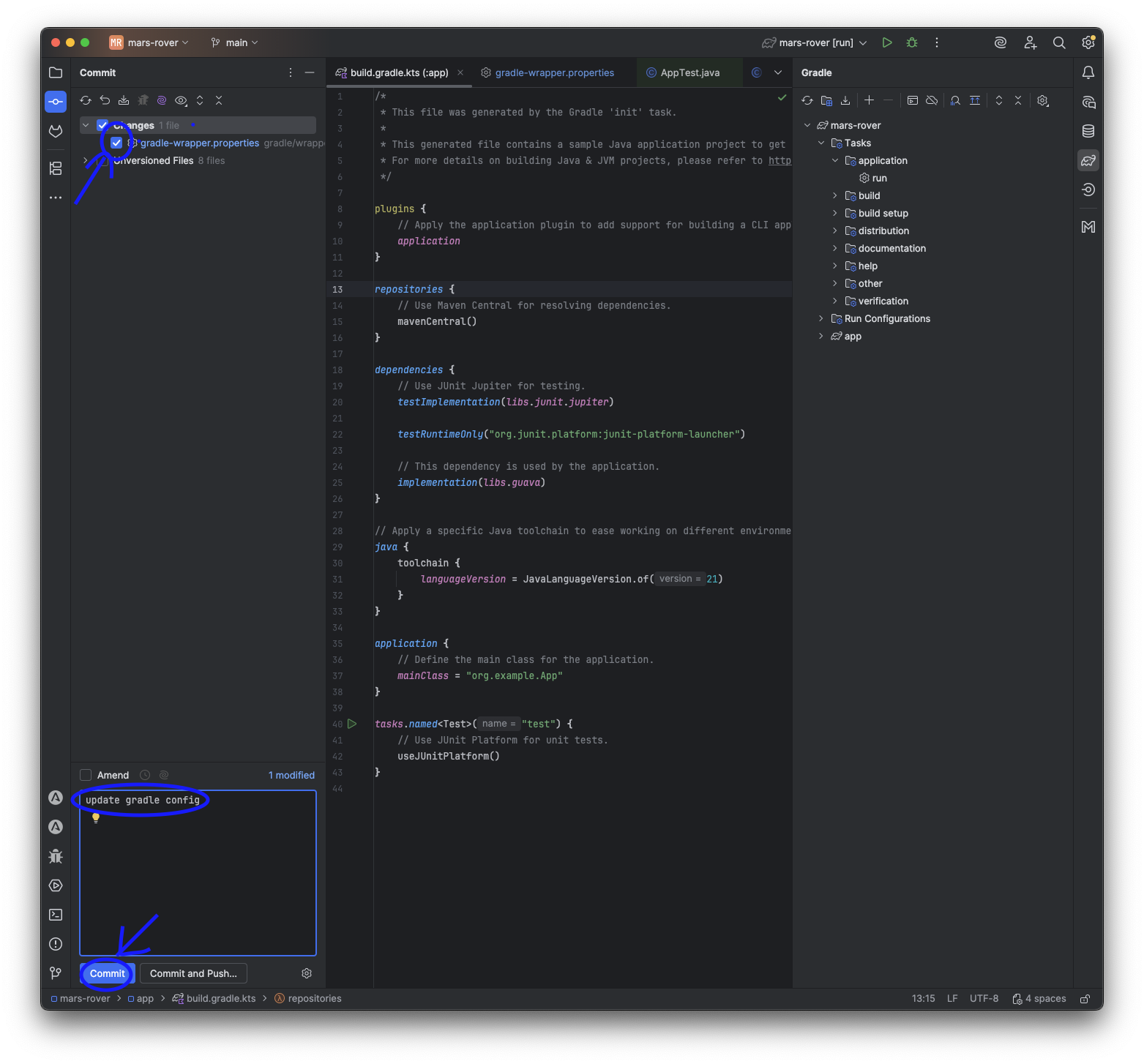
Task: Expand the build setup tasks folder
Action: click(834, 213)
